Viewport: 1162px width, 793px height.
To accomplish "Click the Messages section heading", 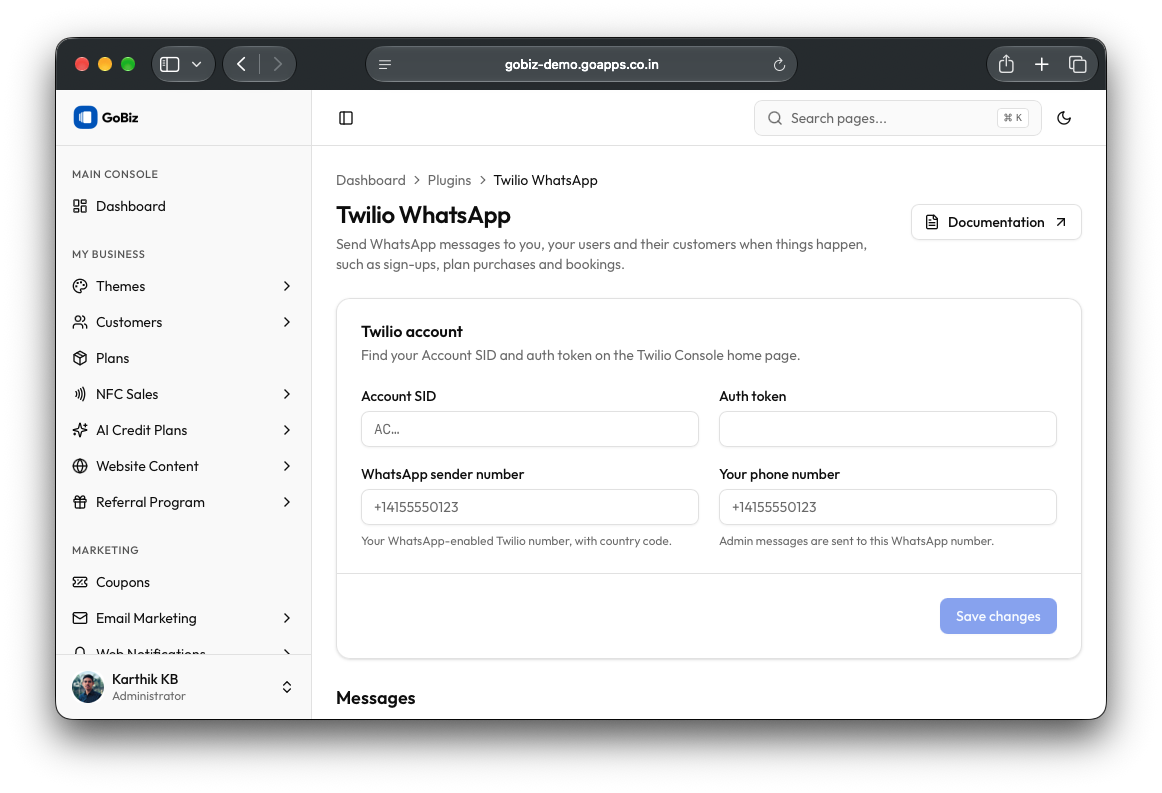I will coord(376,698).
